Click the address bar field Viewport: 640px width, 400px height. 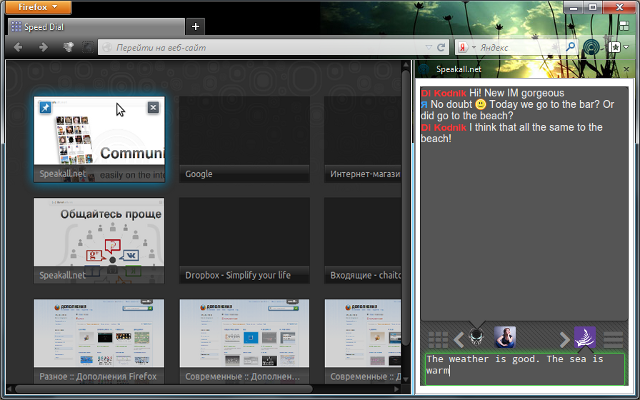click(270, 47)
